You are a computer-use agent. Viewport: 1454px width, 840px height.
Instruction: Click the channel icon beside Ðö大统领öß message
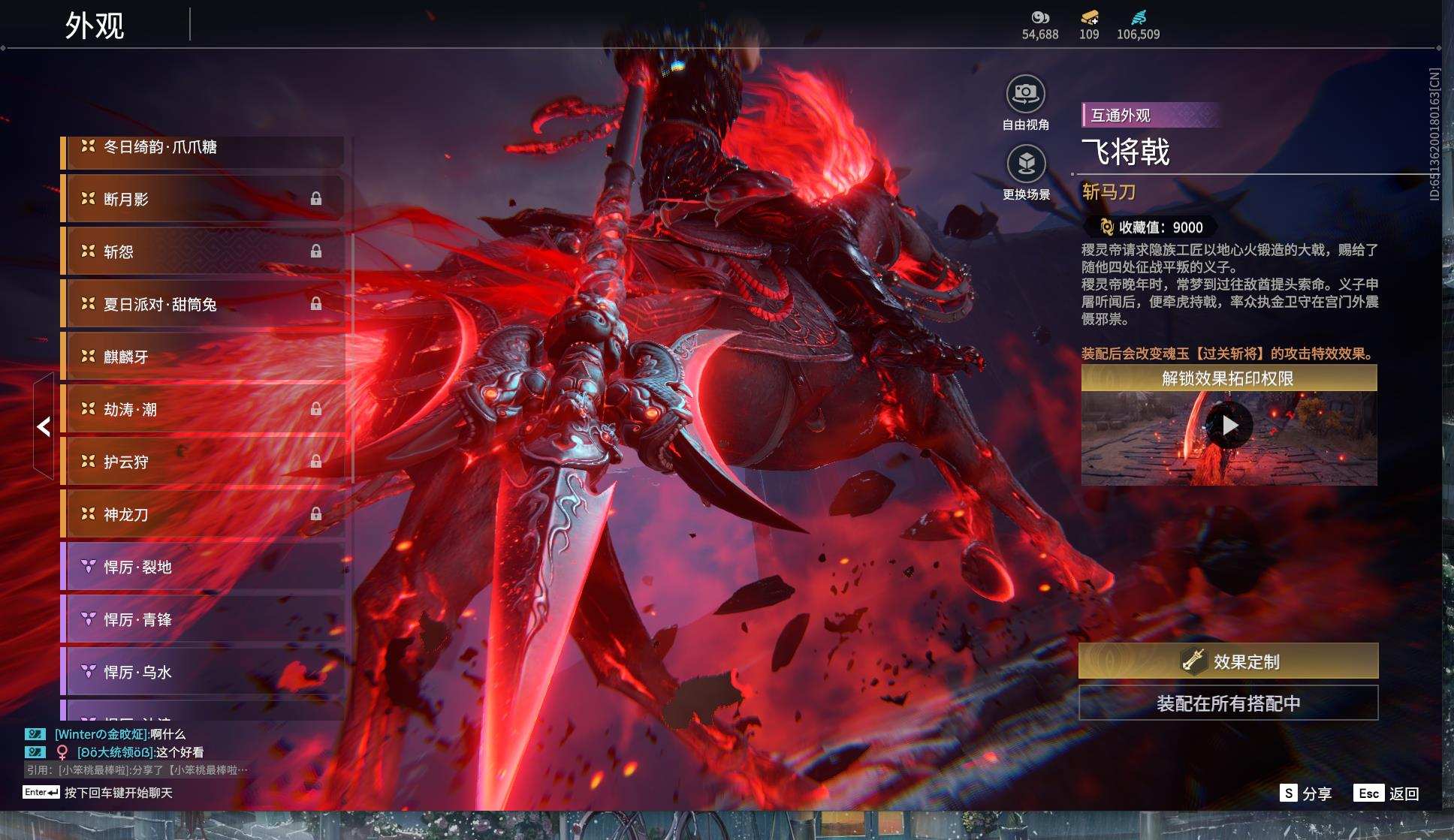[x=35, y=751]
